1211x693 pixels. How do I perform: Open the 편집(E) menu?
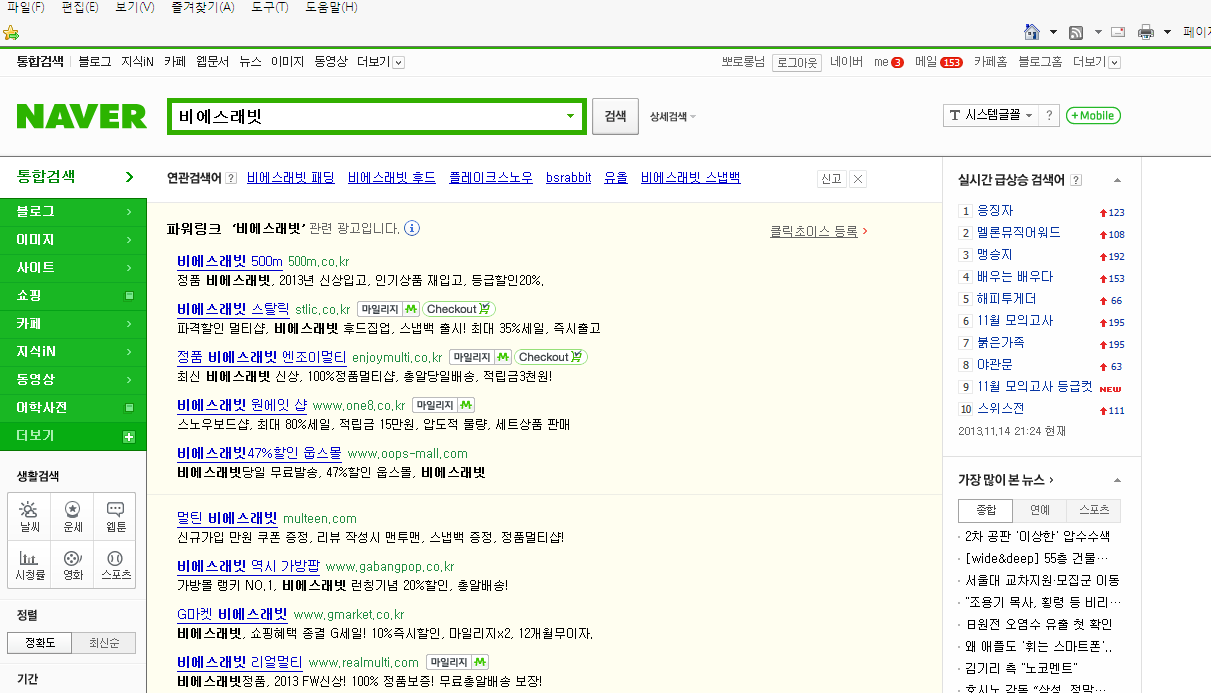tap(79, 8)
